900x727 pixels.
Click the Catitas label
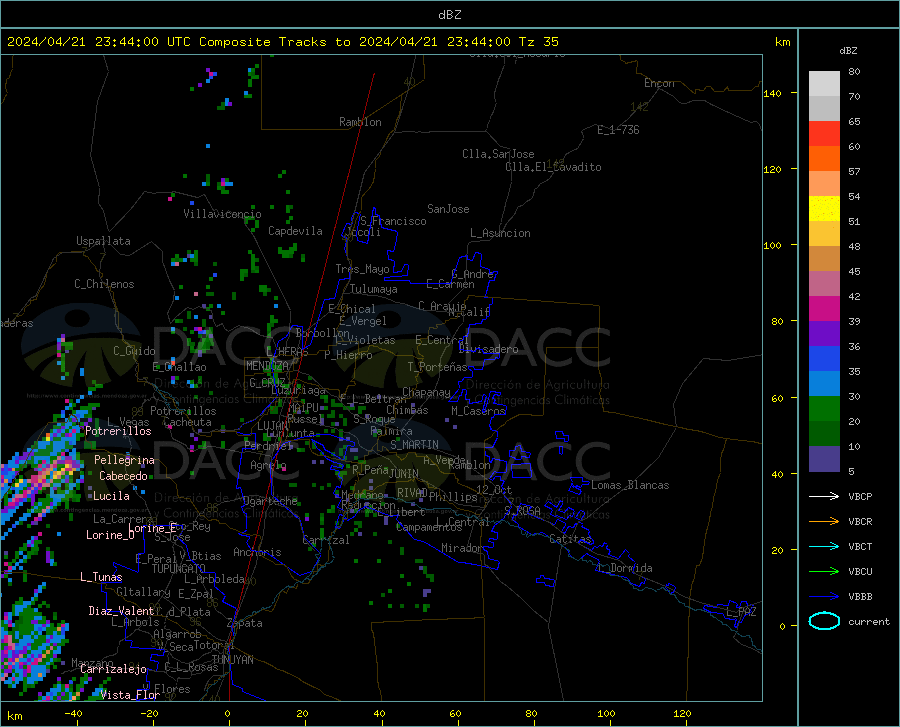pyautogui.click(x=570, y=539)
